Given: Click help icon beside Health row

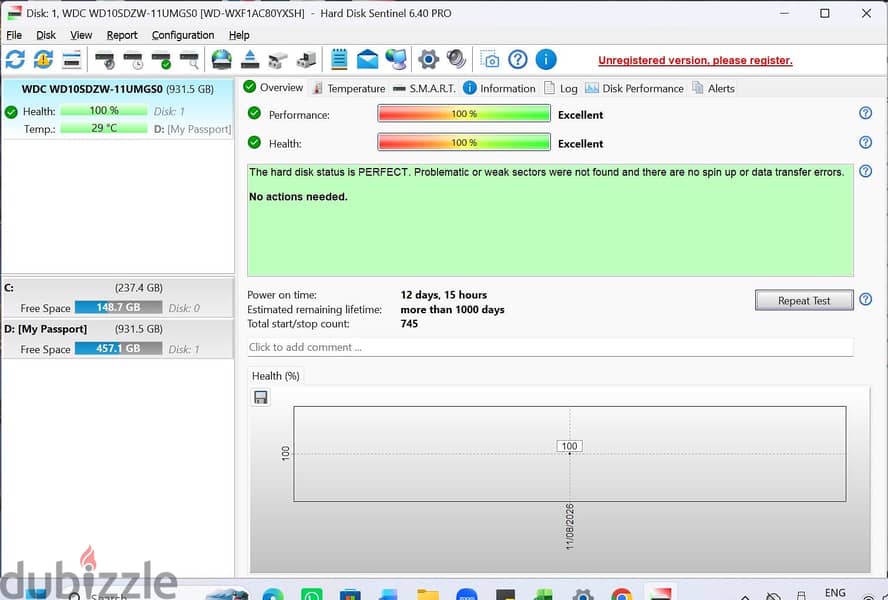Looking at the screenshot, I should [x=865, y=142].
